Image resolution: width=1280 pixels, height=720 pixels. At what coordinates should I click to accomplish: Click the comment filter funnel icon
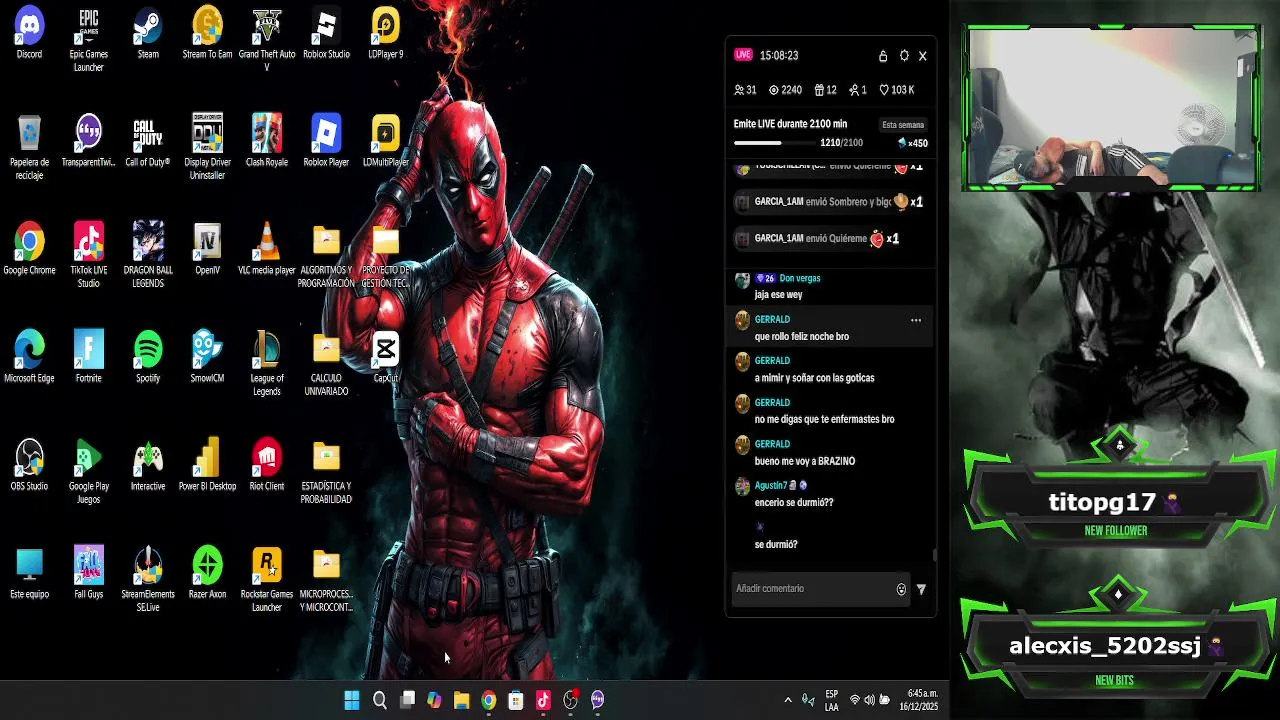click(x=921, y=590)
